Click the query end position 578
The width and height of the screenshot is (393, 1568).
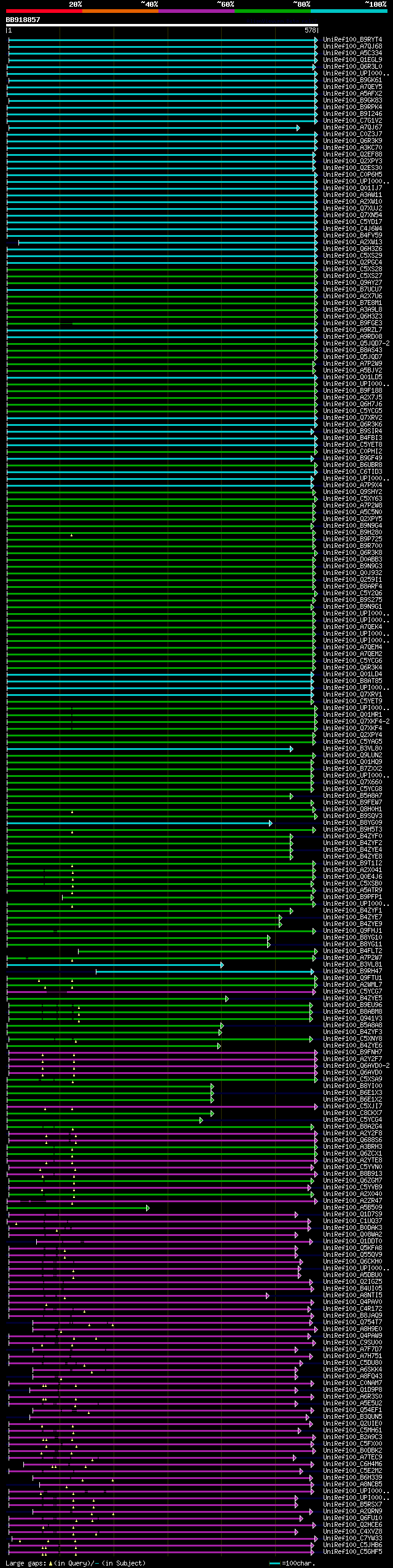(x=310, y=30)
